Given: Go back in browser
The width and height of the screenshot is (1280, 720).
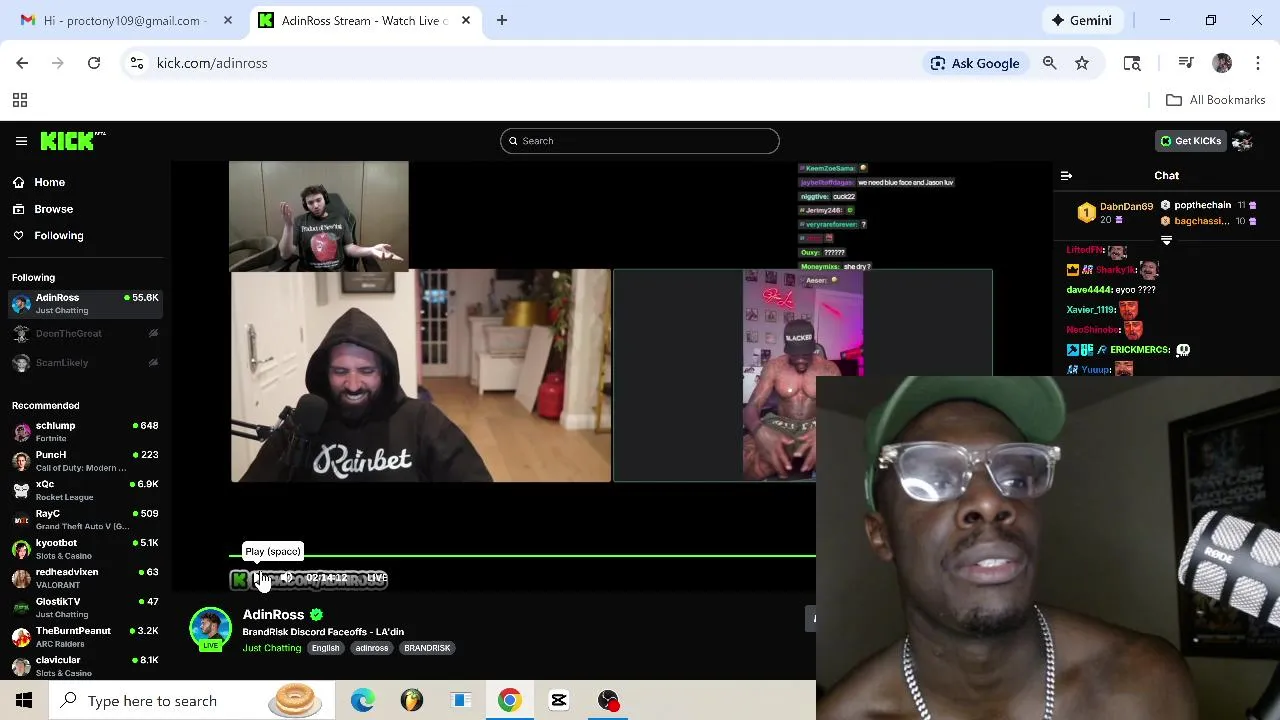Looking at the screenshot, I should tap(22, 63).
